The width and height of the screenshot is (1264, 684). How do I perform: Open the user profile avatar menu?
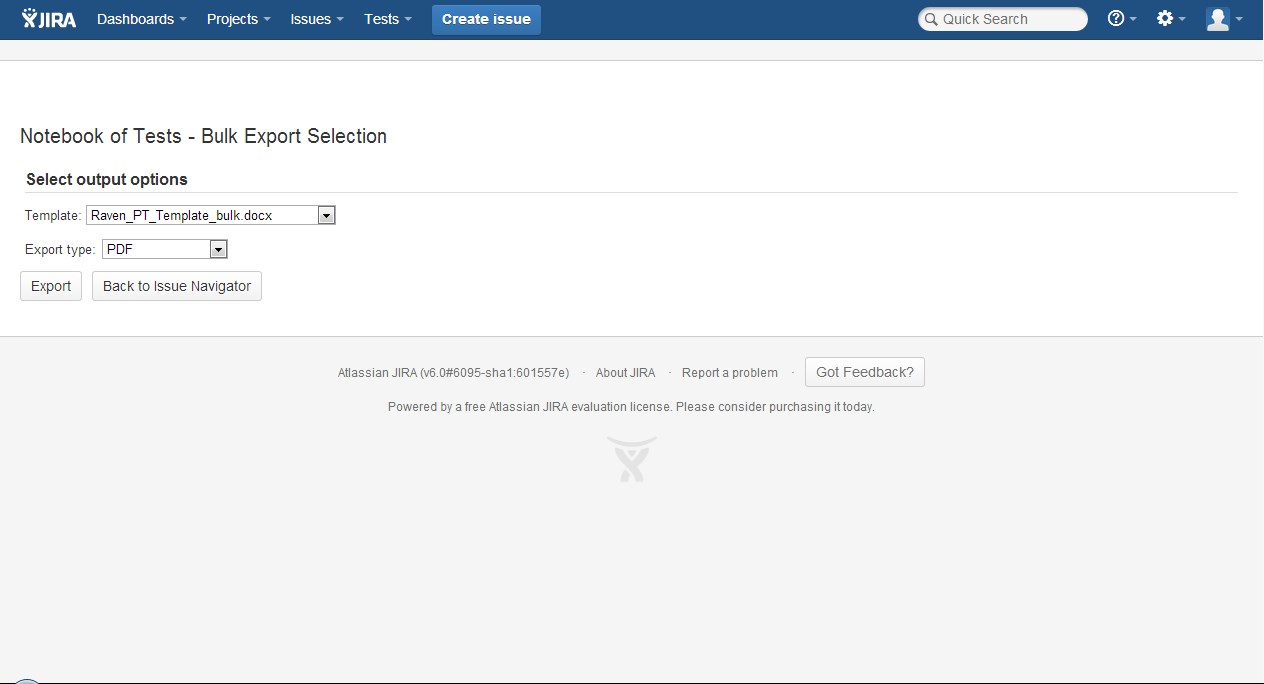1224,19
